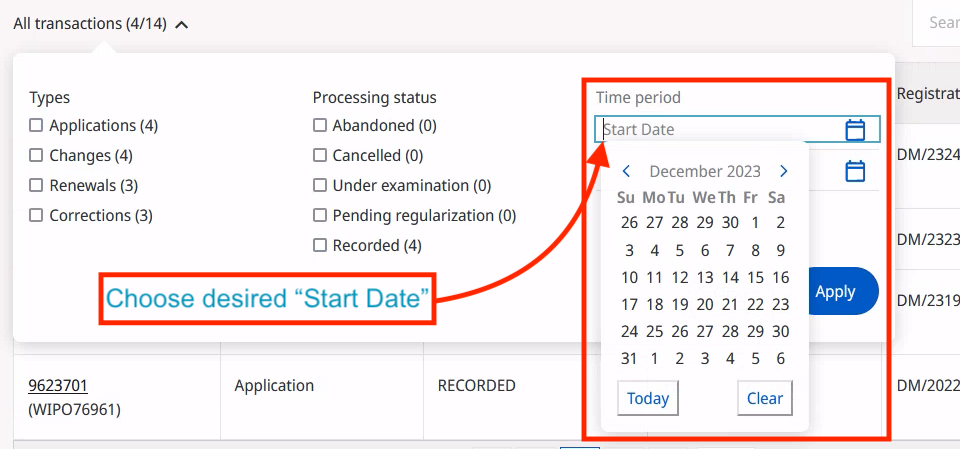
Task: Click into the Start Date field
Action: (720, 130)
